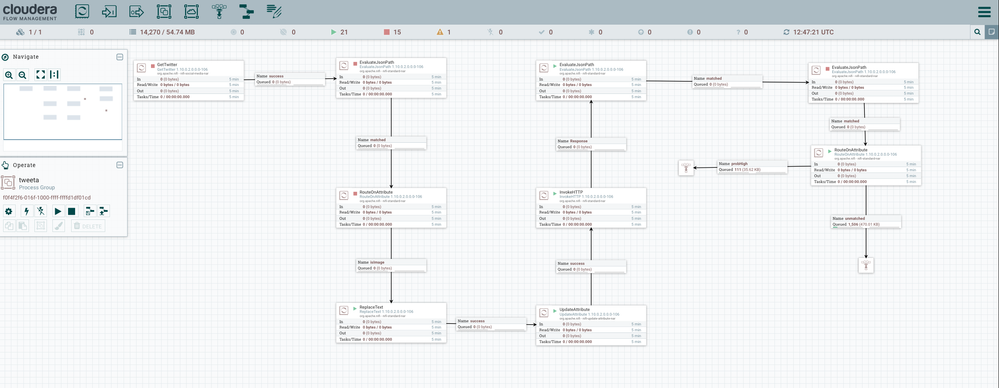Select the InvokeHTTP processor
The width and height of the screenshot is (999, 388).
(591, 208)
